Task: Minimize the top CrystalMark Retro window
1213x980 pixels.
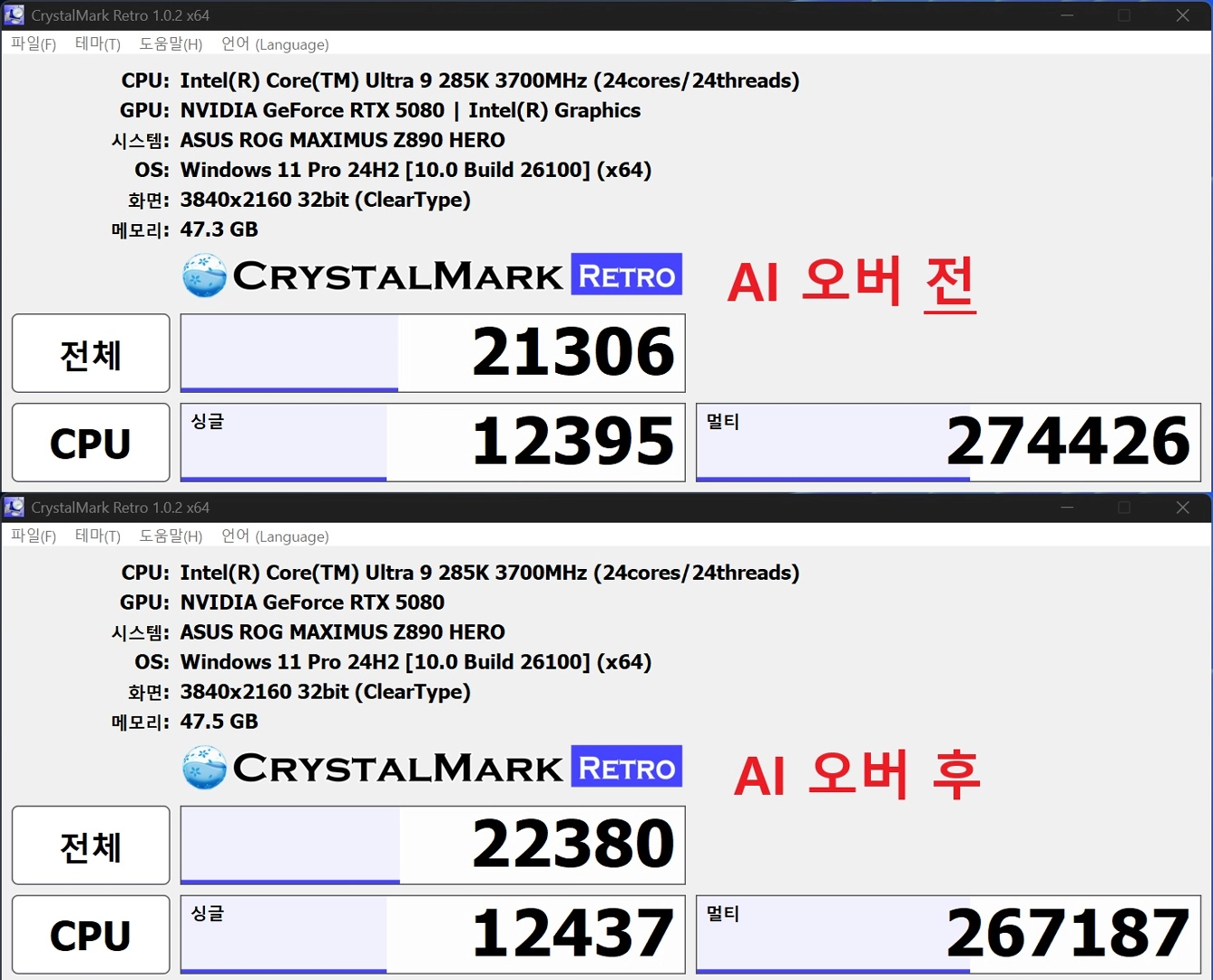Action: coord(1067,15)
